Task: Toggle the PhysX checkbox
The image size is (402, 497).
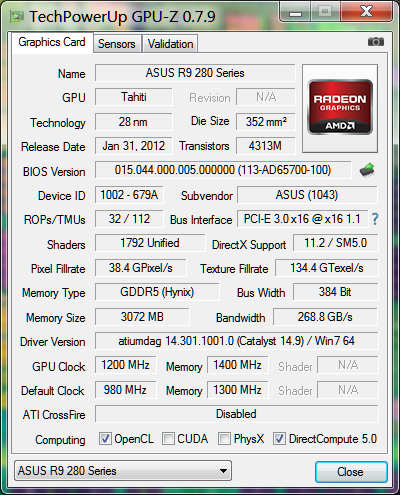Action: click(224, 439)
